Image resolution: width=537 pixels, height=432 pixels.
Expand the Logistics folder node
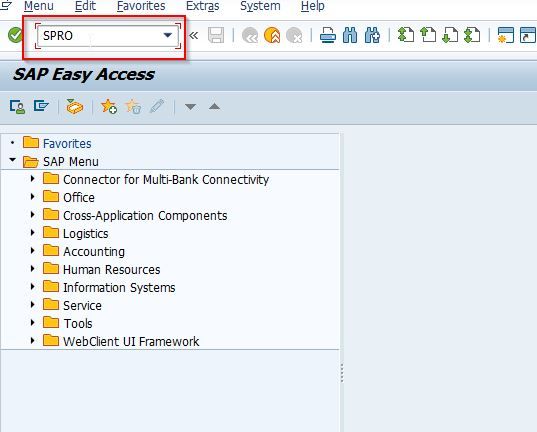[x=33, y=233]
